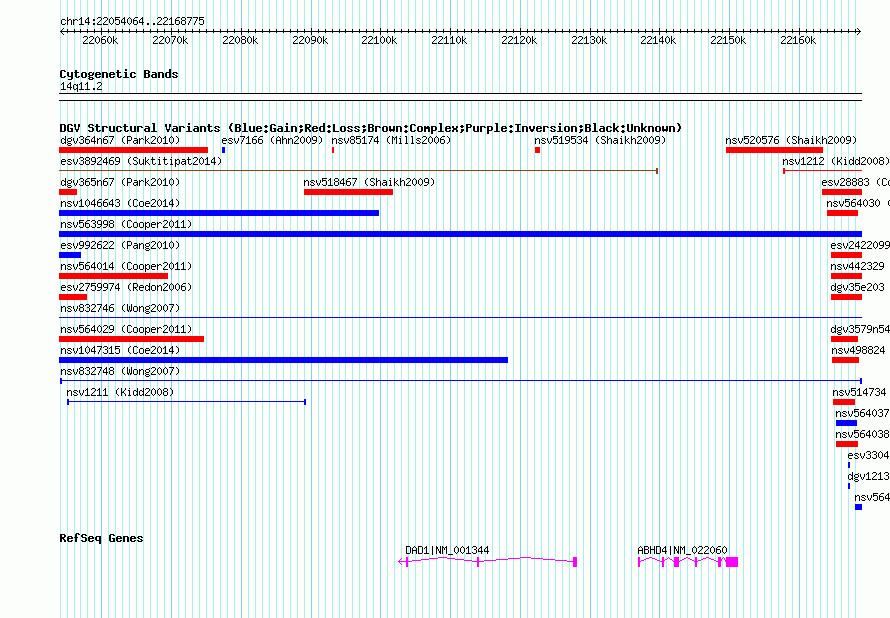Open the nsv1211 (Kidd2008) variant label
This screenshot has height=618, width=890.
(120, 392)
